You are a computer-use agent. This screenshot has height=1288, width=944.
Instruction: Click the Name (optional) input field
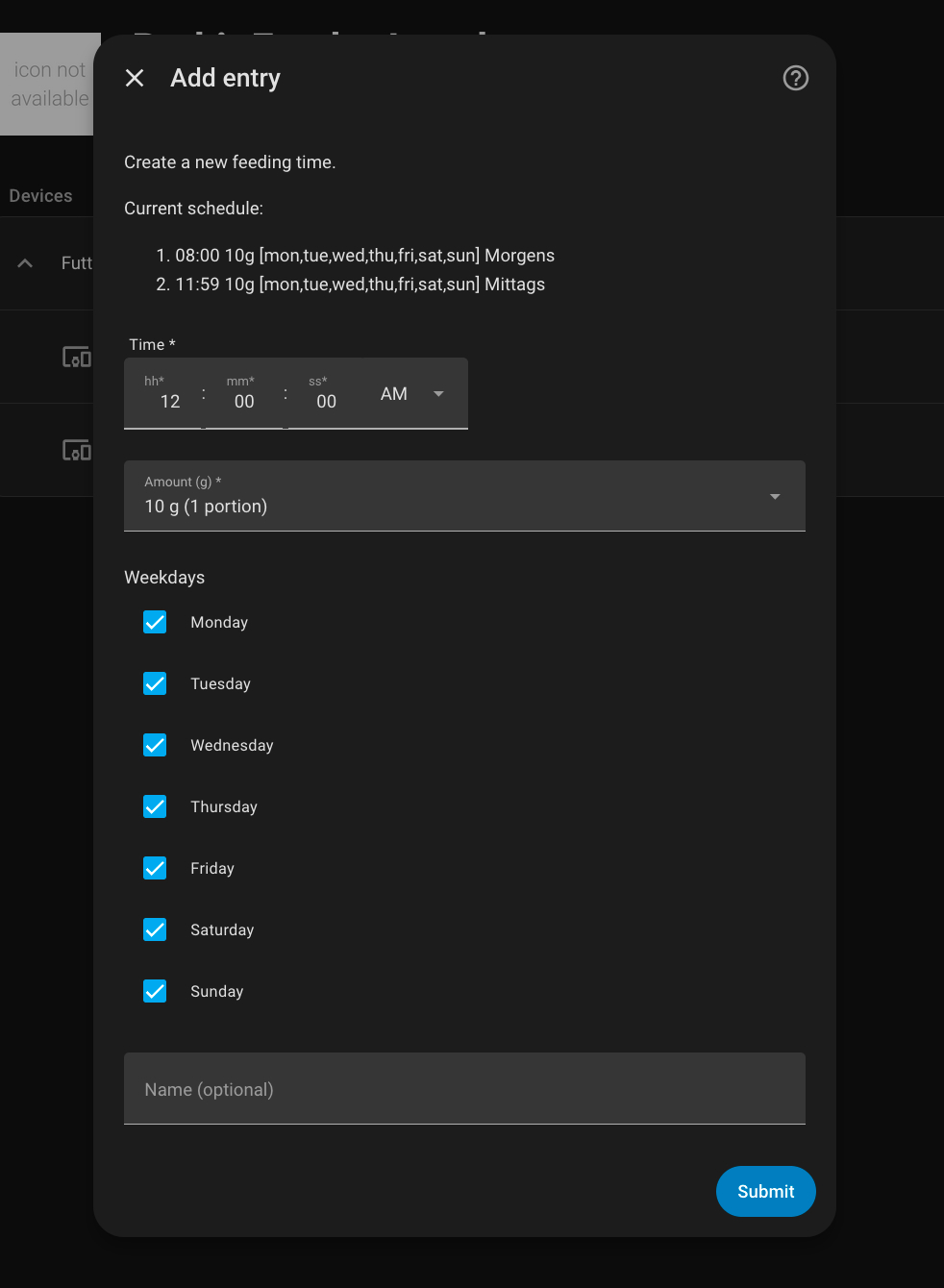464,1089
